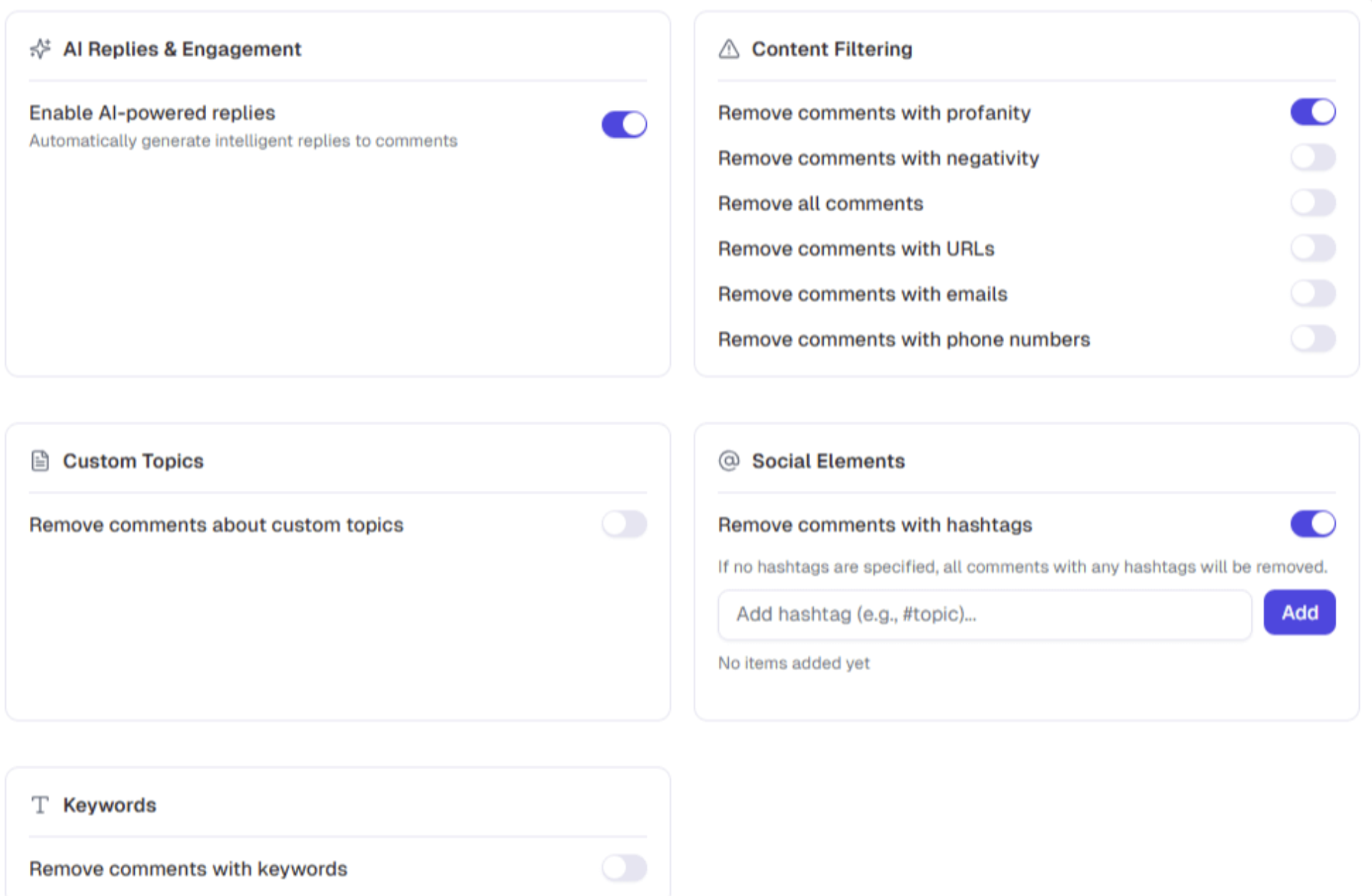Disable removing comments with hashtags
1372x896 pixels.
tap(1313, 524)
